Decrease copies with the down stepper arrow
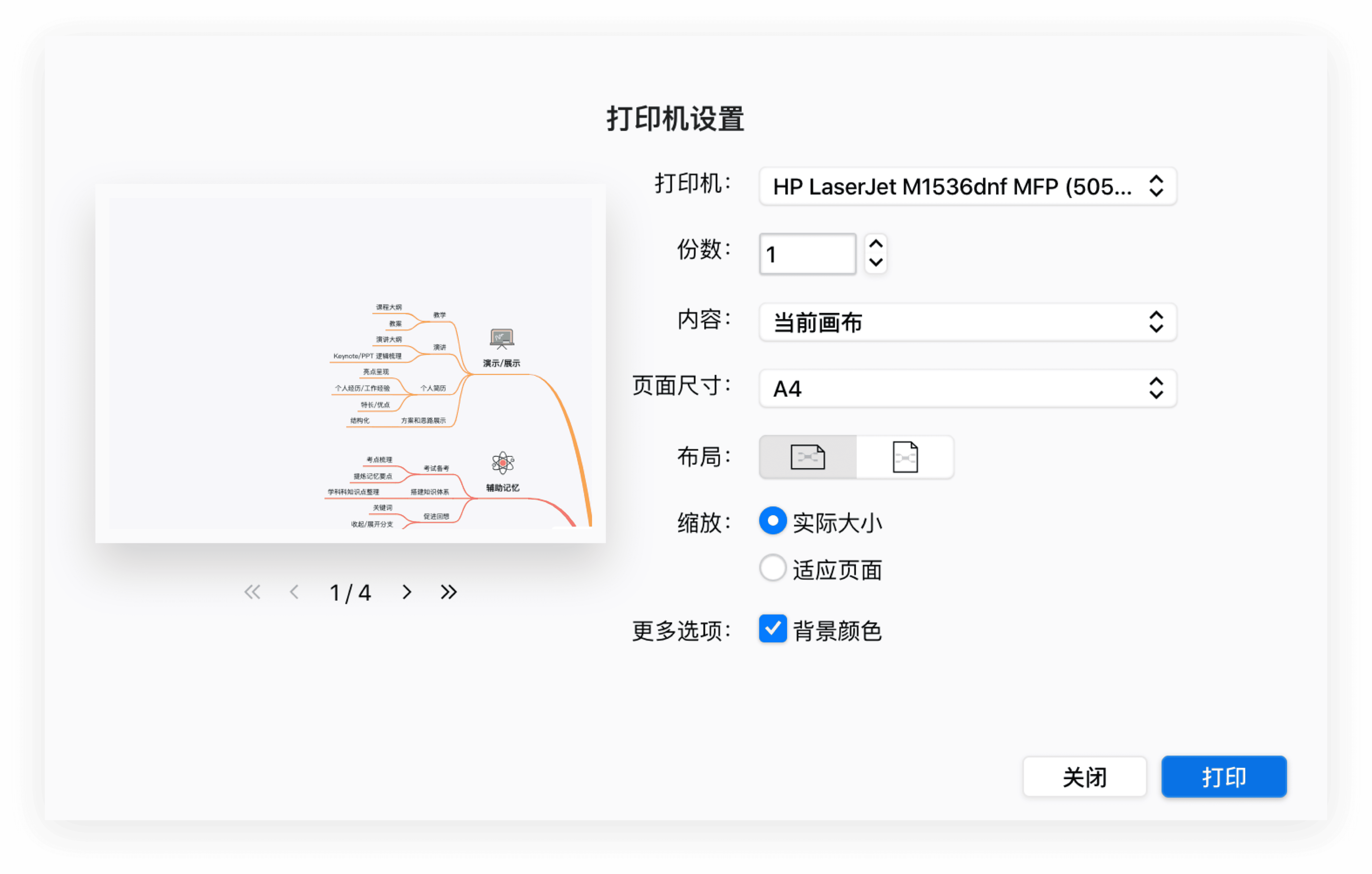This screenshot has width=1372, height=874. [875, 263]
